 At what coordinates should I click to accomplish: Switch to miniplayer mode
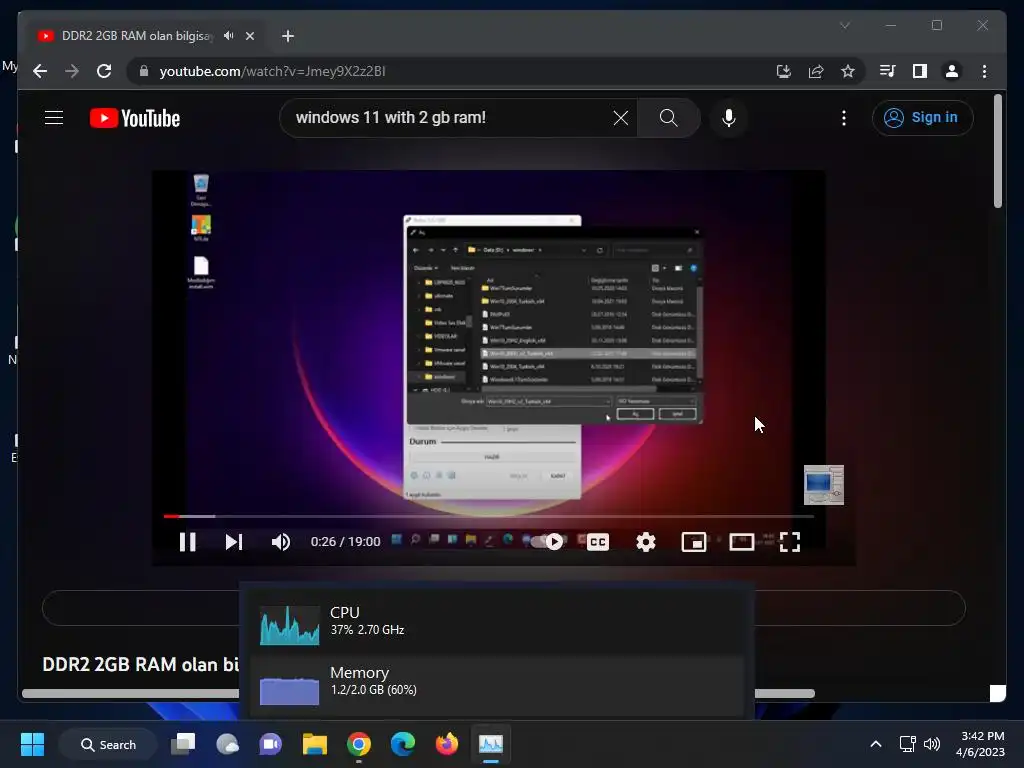[694, 541]
